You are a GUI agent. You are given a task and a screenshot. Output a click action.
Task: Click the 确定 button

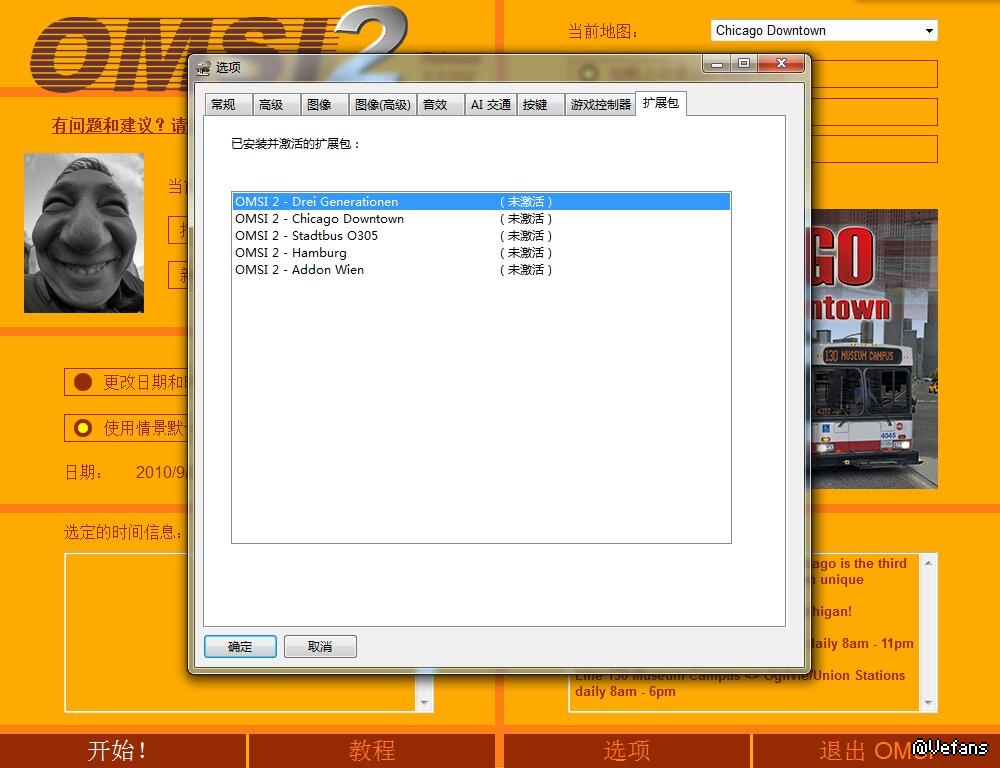(240, 646)
